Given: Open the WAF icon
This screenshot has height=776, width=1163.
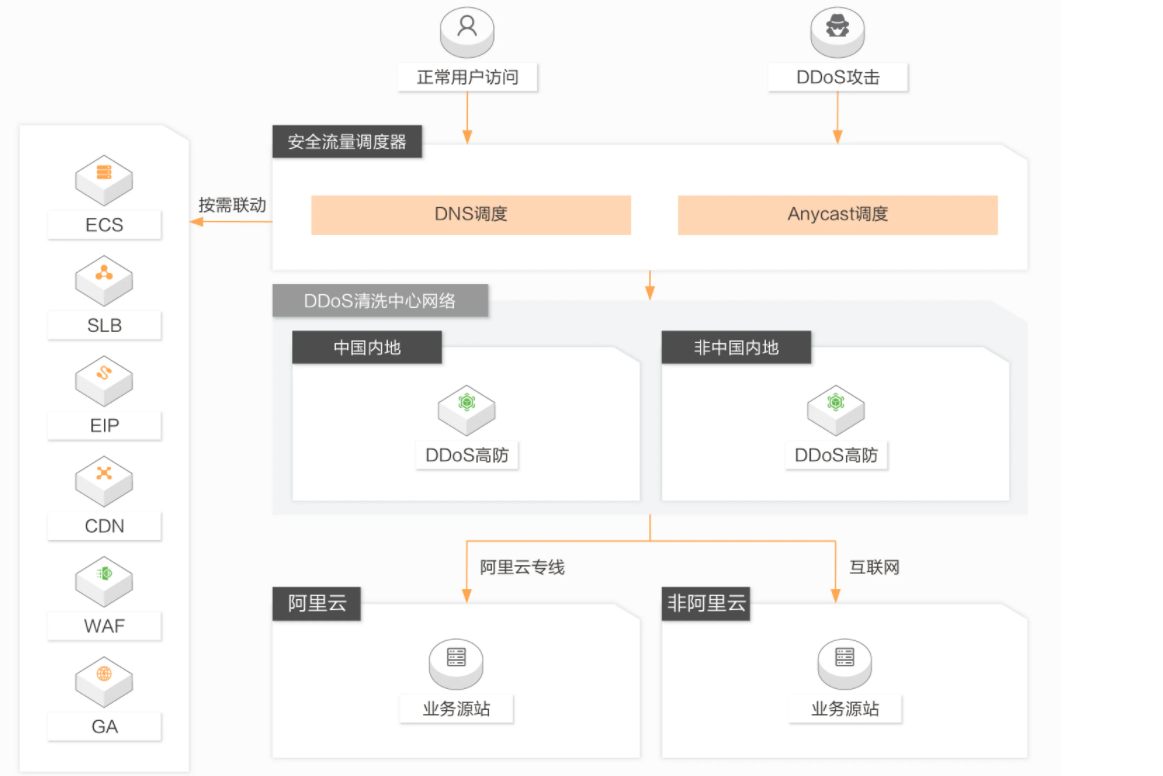Looking at the screenshot, I should click(x=104, y=581).
